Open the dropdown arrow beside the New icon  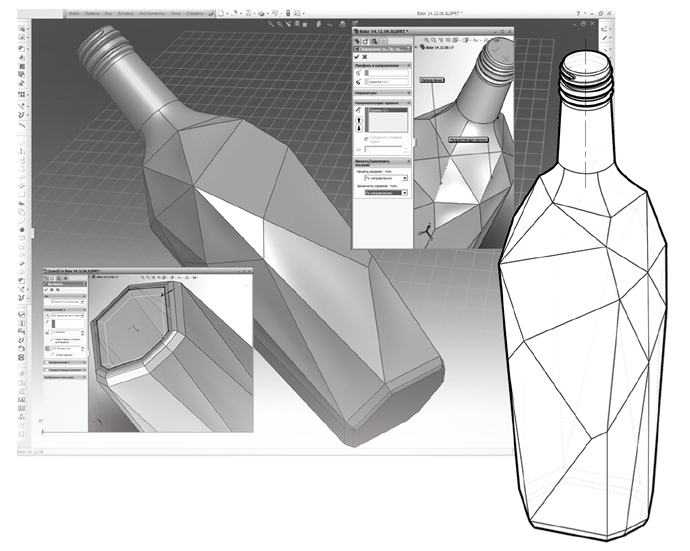click(228, 14)
